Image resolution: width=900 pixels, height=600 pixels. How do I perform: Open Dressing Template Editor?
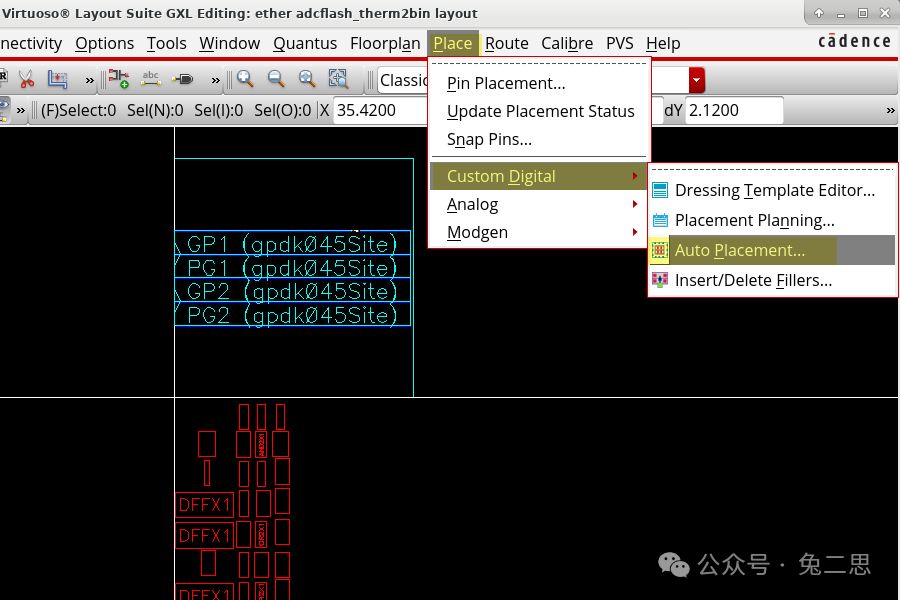(x=774, y=190)
